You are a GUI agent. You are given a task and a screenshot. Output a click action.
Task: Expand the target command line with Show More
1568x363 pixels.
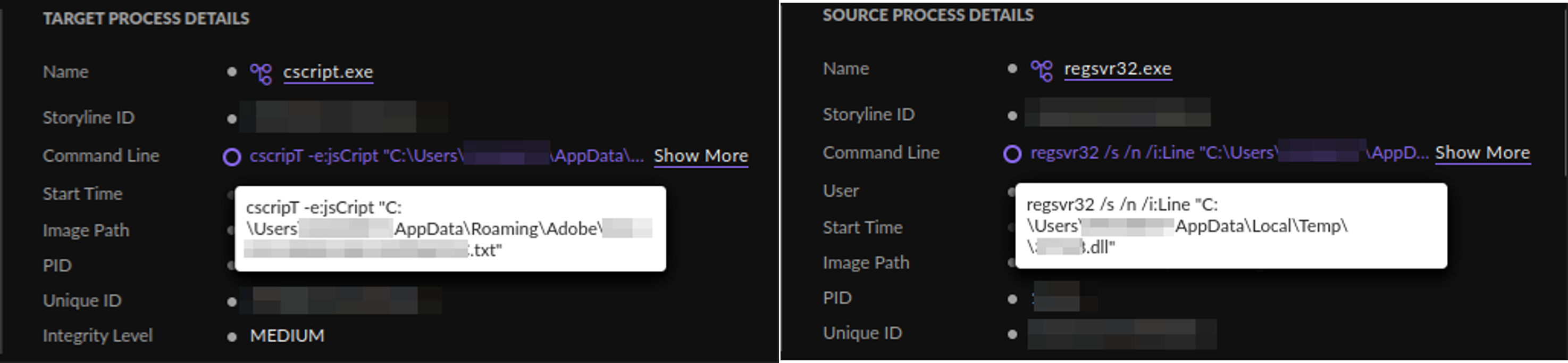pos(701,156)
